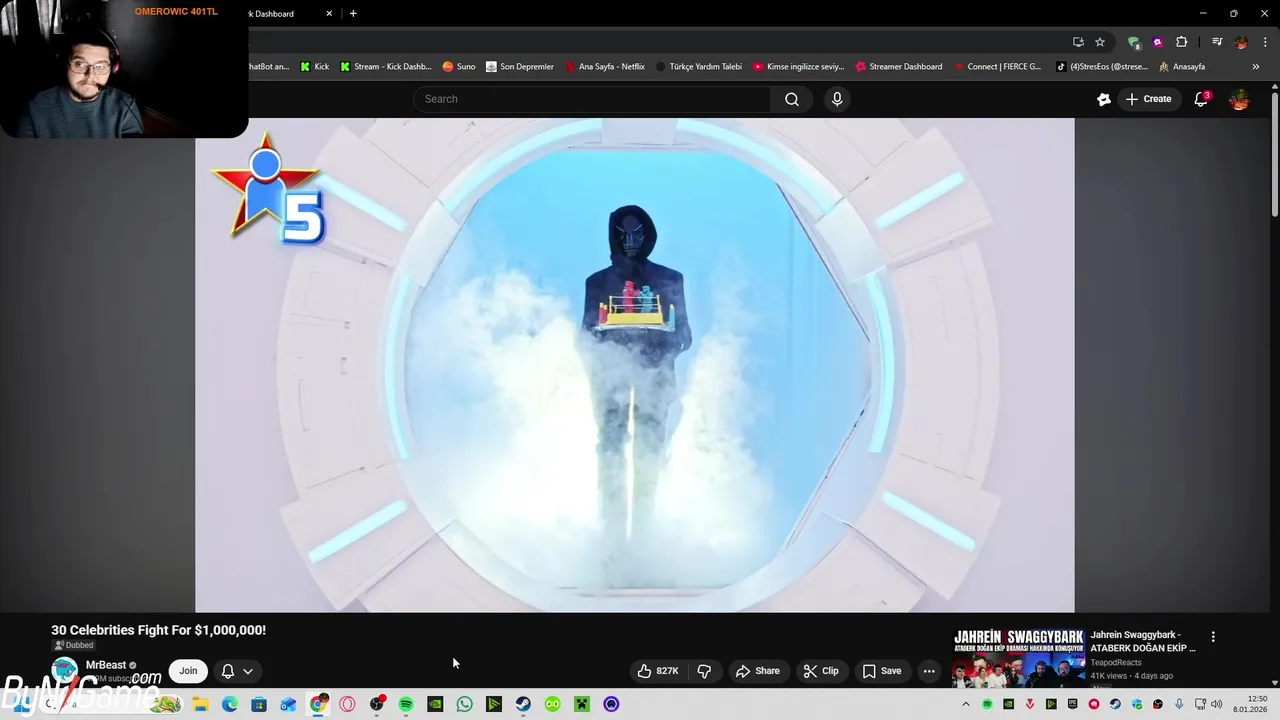The image size is (1280, 720).
Task: Open File Explorer from the taskbar
Action: [200, 704]
